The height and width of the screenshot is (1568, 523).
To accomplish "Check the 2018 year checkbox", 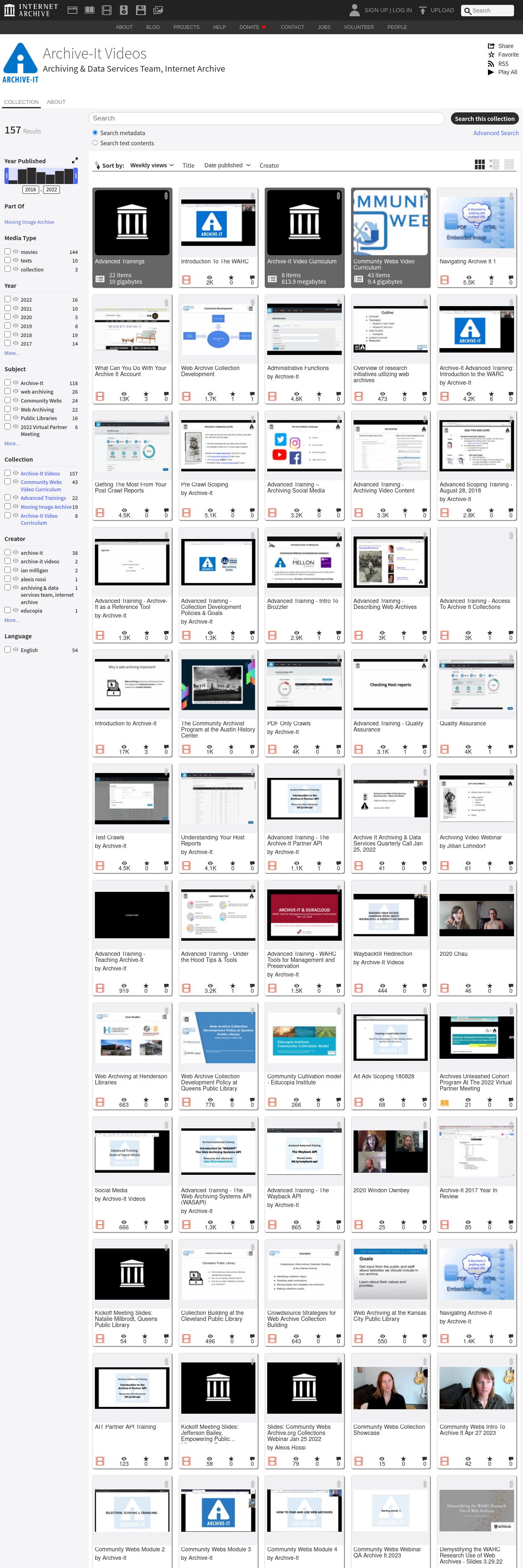I will (x=7, y=334).
